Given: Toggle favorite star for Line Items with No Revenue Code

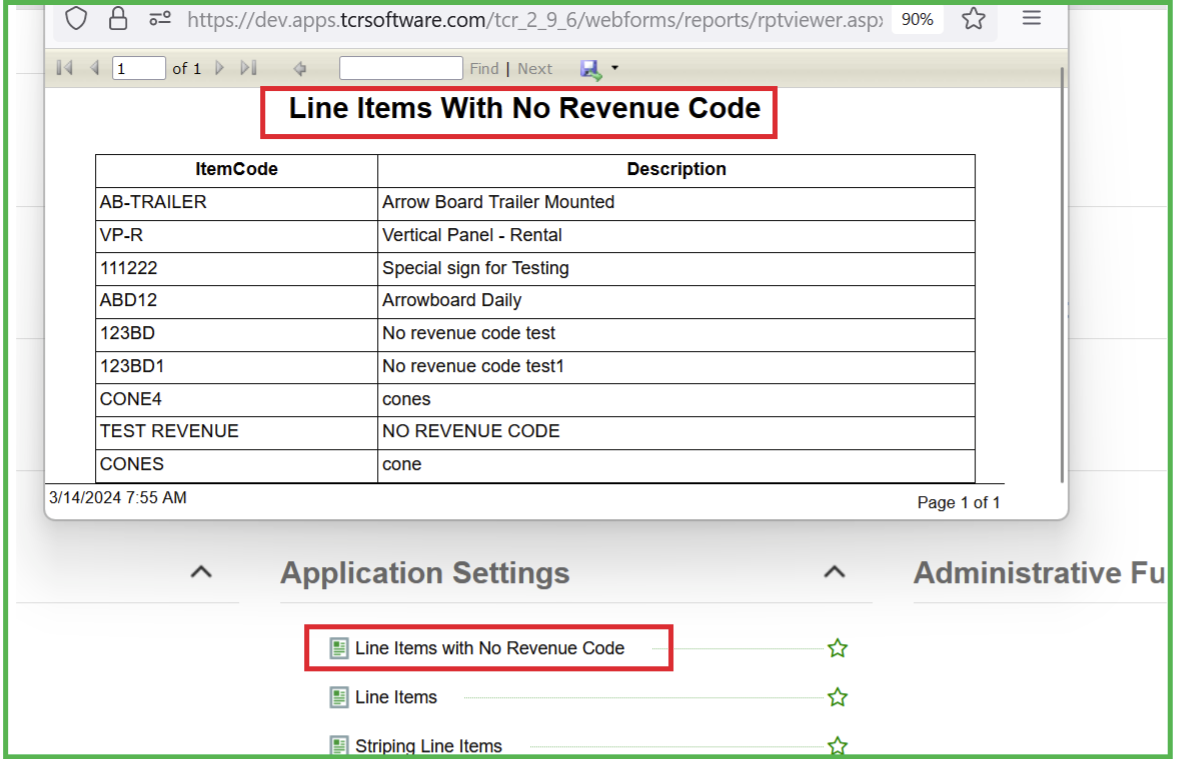Looking at the screenshot, I should click(837, 648).
